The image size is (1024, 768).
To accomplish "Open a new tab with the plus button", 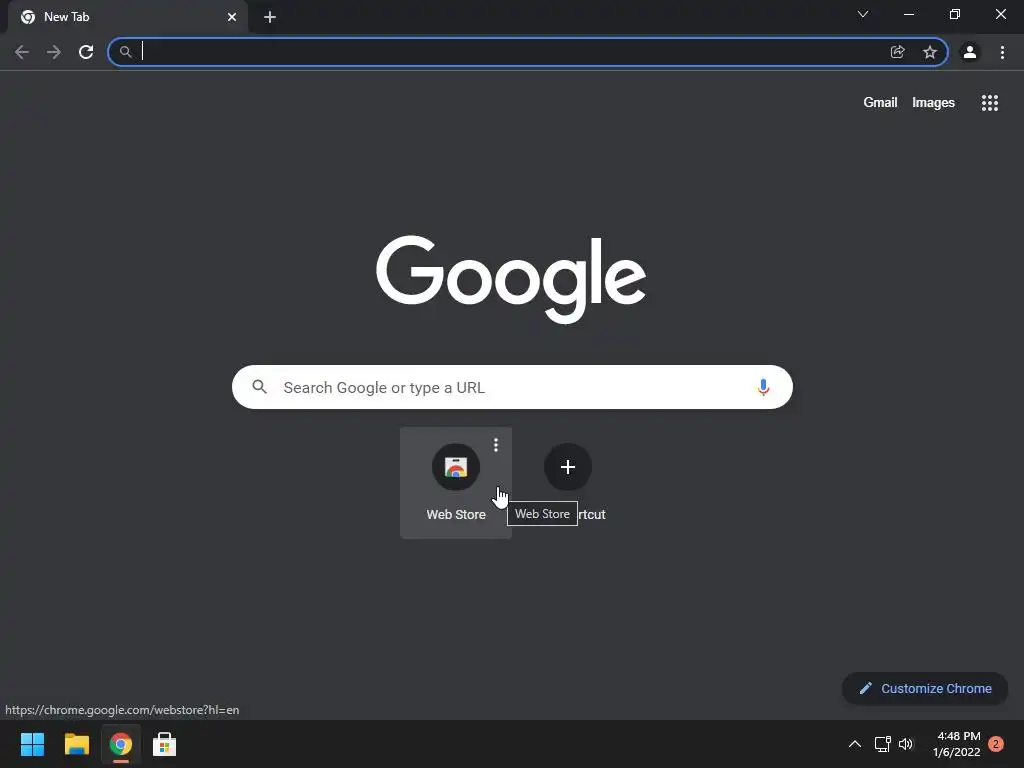I will 270,17.
